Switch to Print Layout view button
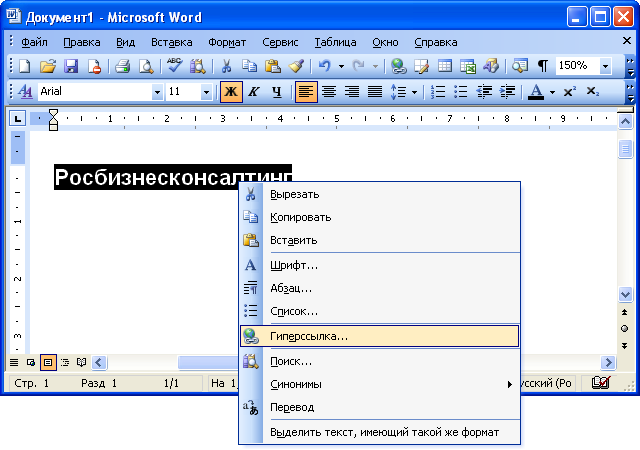The image size is (640, 450). (48, 363)
